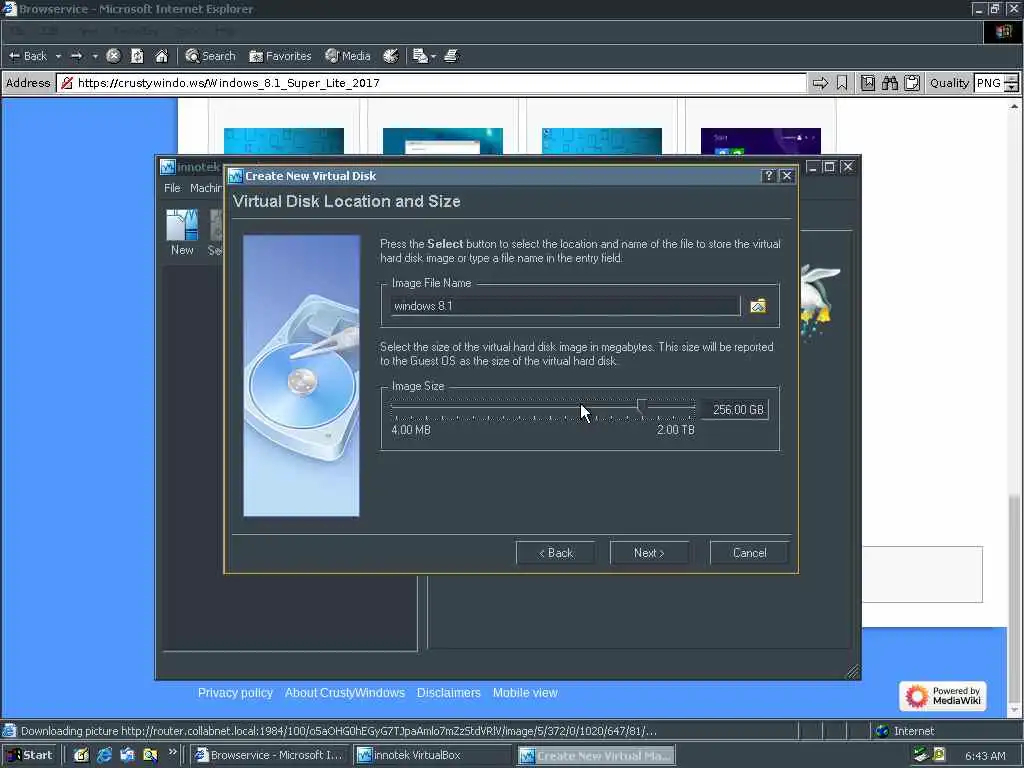The height and width of the screenshot is (768, 1024).
Task: Click the Go arrow next to address bar
Action: [x=820, y=83]
